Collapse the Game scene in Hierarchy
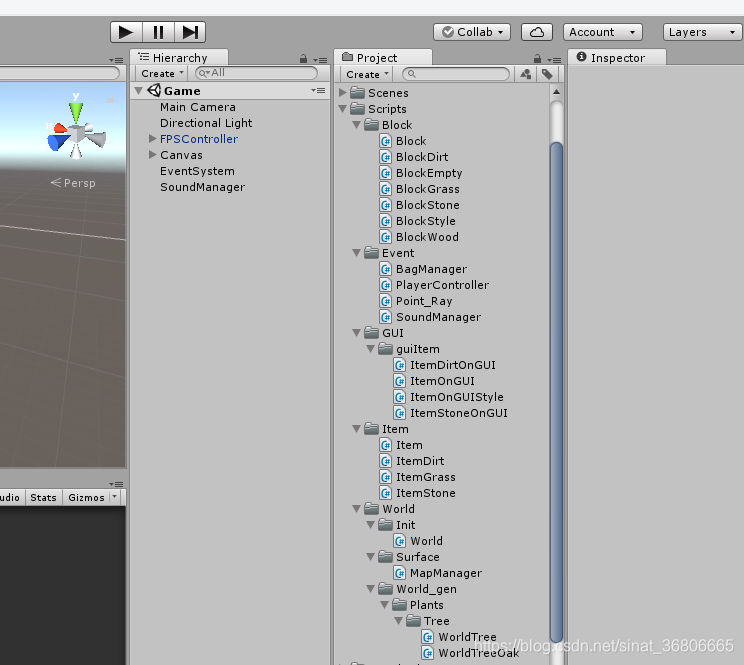744x665 pixels. 139,91
